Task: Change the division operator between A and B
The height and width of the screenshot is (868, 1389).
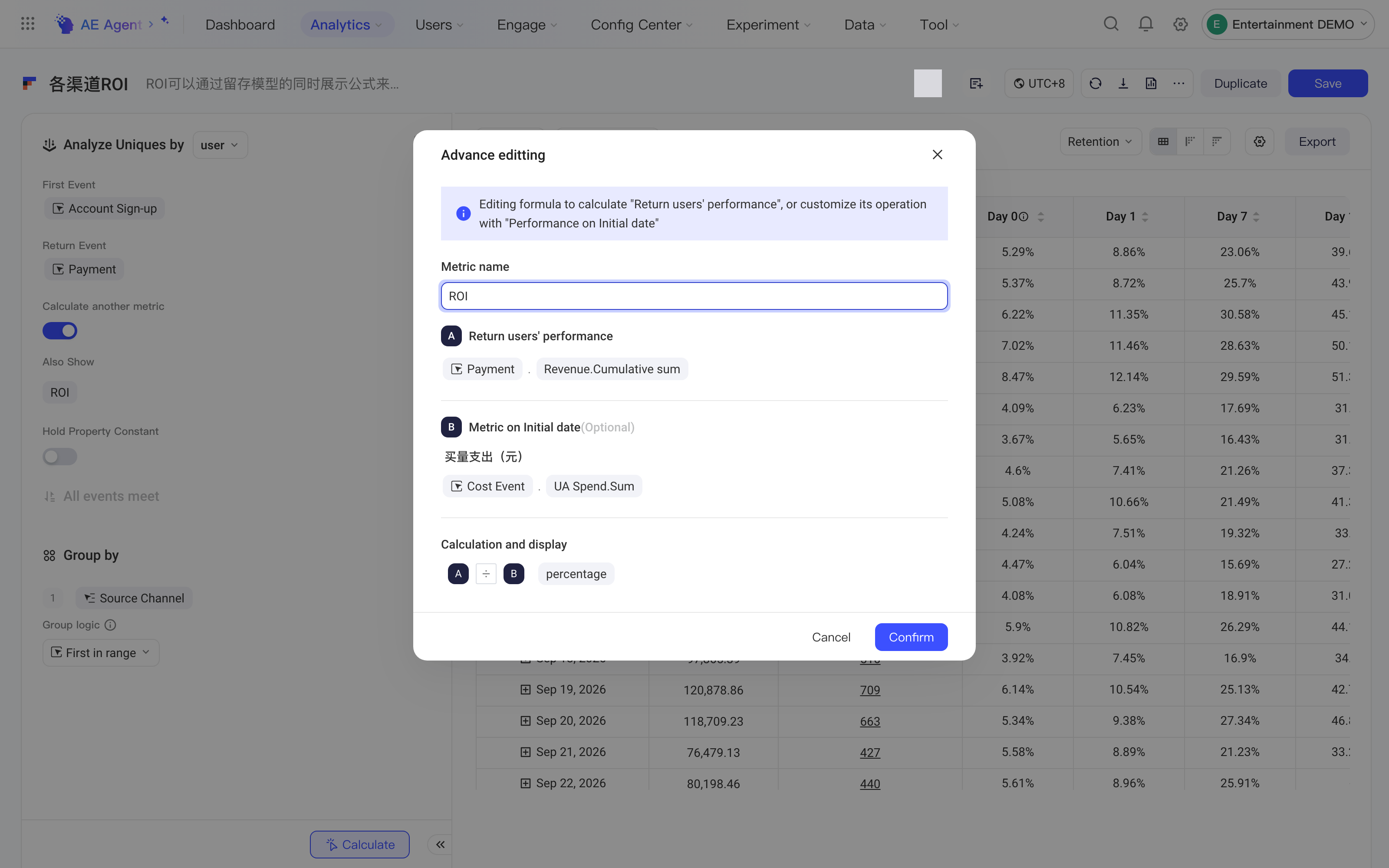Action: click(x=486, y=574)
